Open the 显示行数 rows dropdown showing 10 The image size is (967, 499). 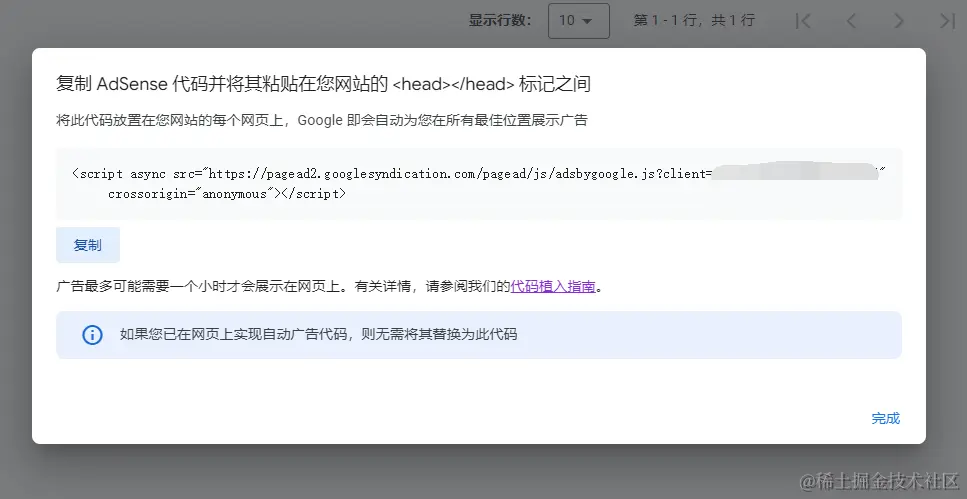click(578, 21)
